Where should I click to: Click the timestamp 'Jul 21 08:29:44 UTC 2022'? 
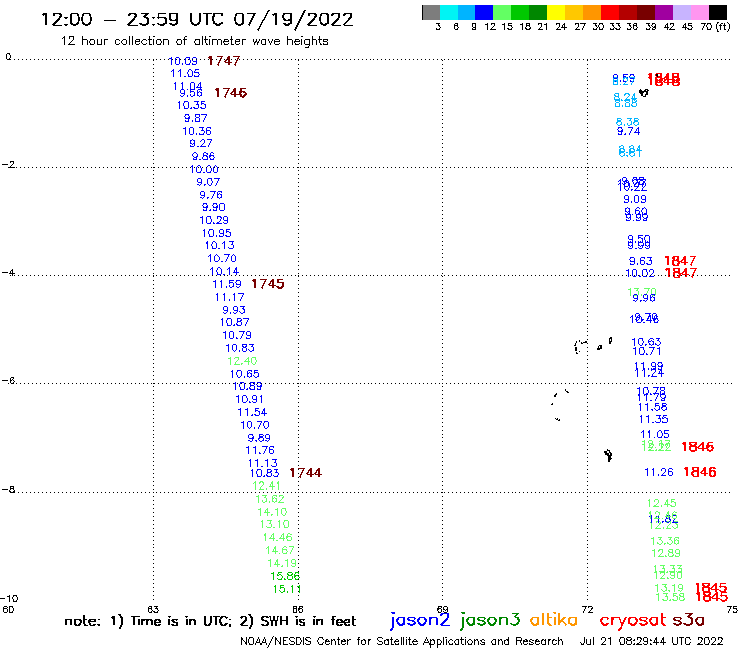(x=651, y=641)
